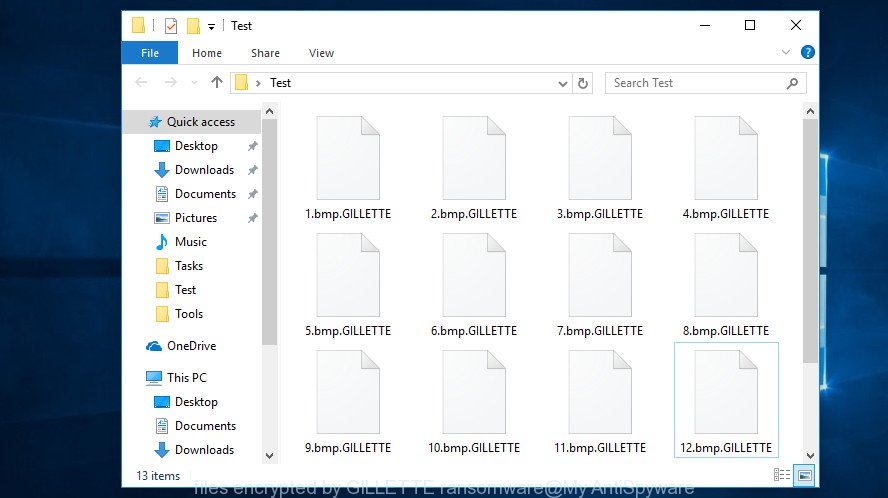Image resolution: width=888 pixels, height=498 pixels.
Task: Click the pin icon next to Pictures
Action: 253,218
